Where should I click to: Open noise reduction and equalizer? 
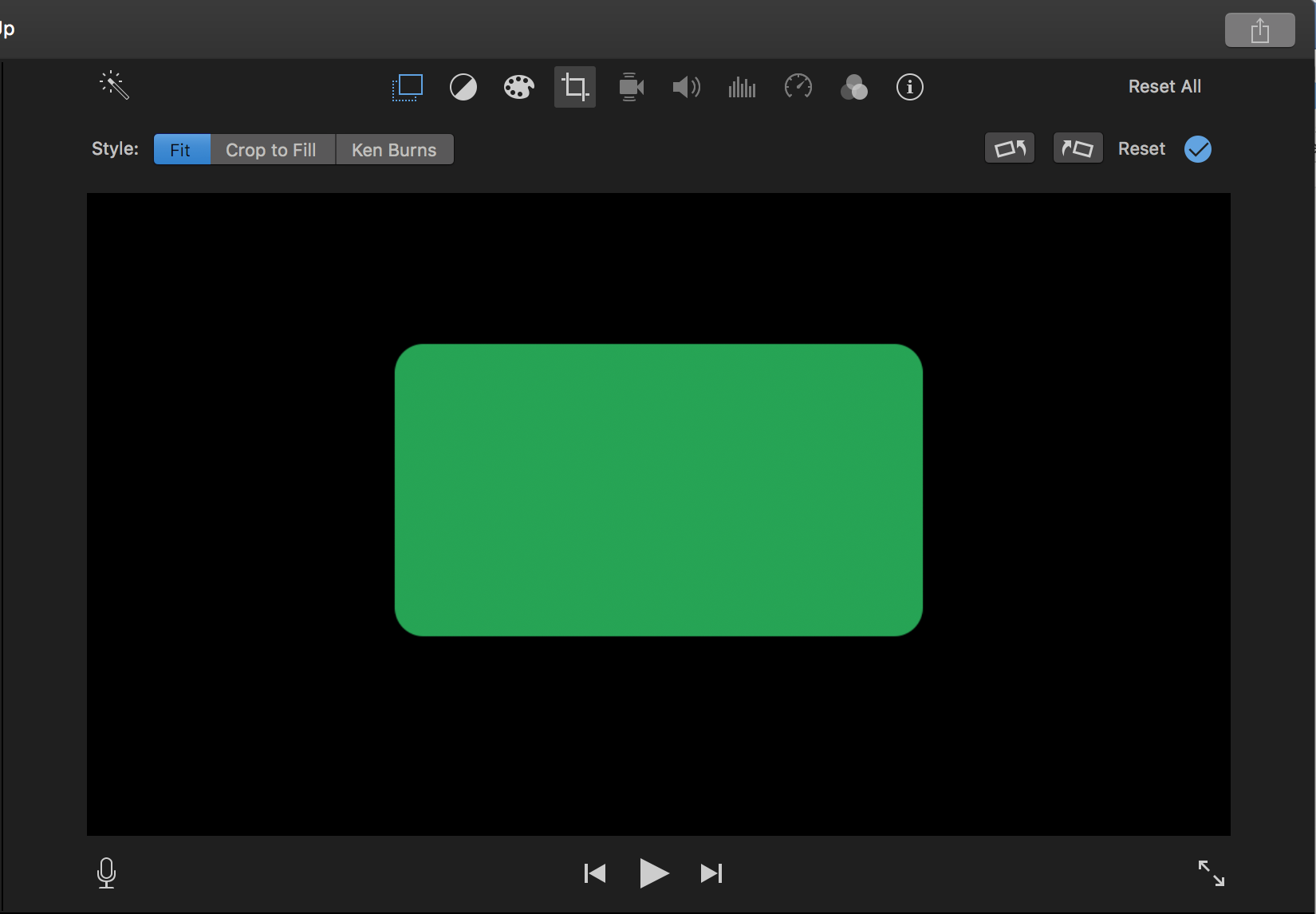point(742,87)
